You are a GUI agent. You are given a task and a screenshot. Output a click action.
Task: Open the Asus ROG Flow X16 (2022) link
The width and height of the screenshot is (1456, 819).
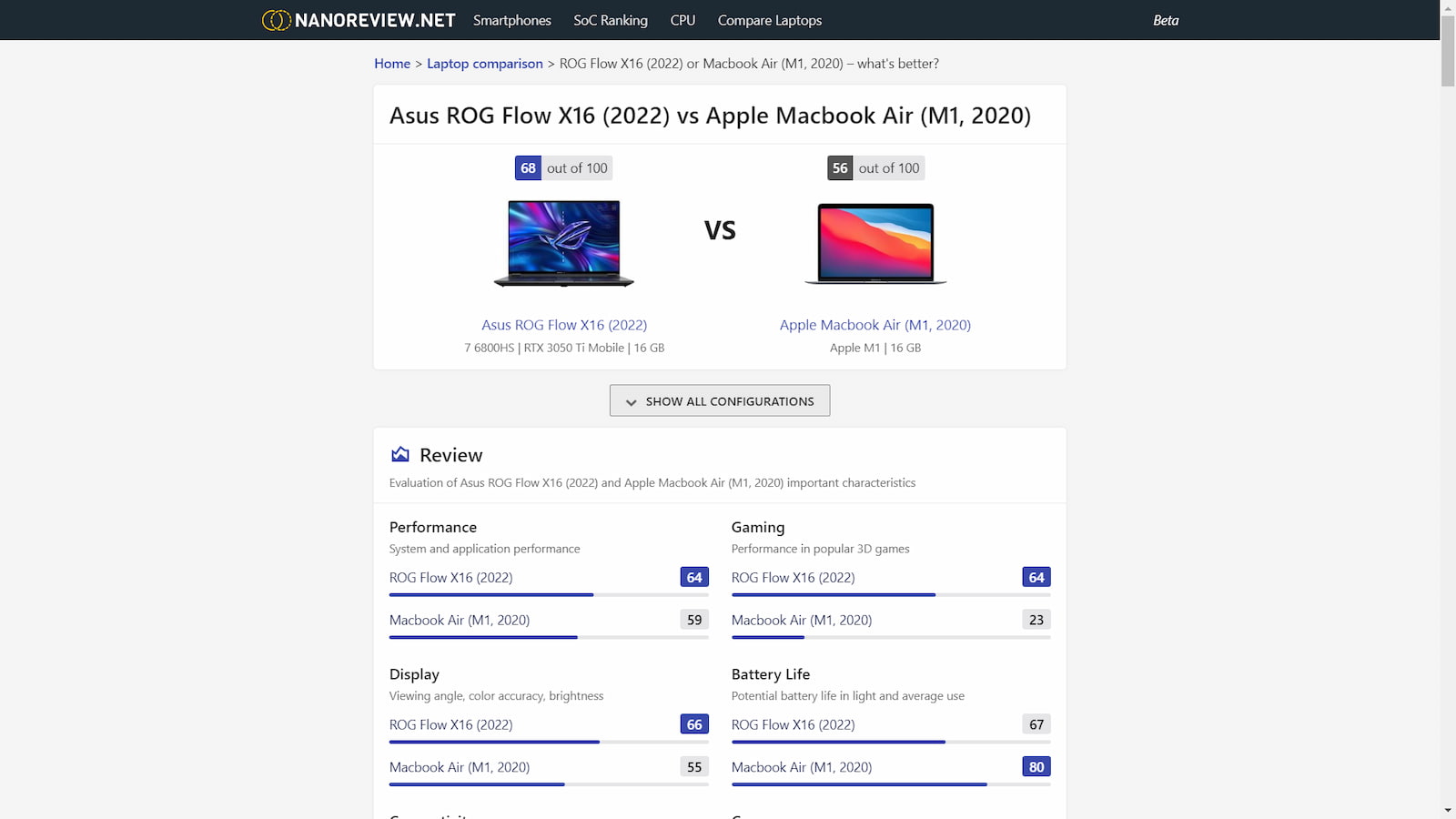pos(564,325)
